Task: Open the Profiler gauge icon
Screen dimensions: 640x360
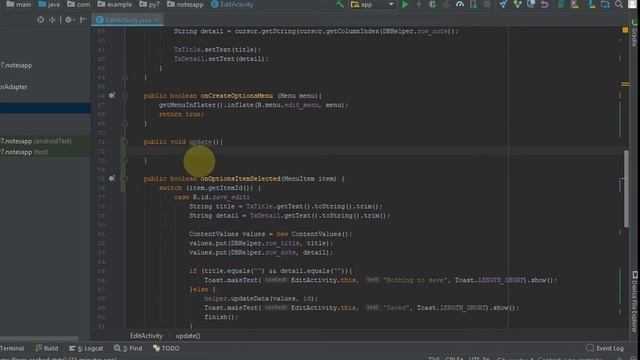Action: [460, 4]
